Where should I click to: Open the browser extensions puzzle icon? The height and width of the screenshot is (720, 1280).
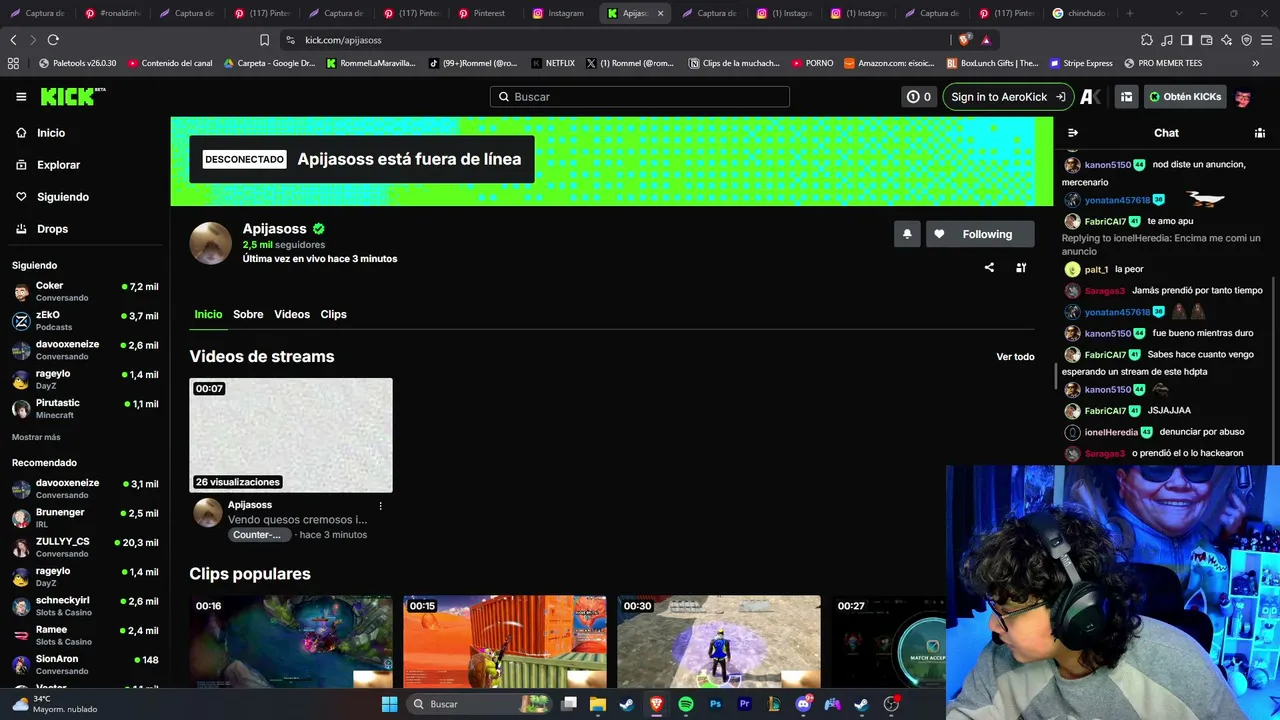tap(1147, 40)
